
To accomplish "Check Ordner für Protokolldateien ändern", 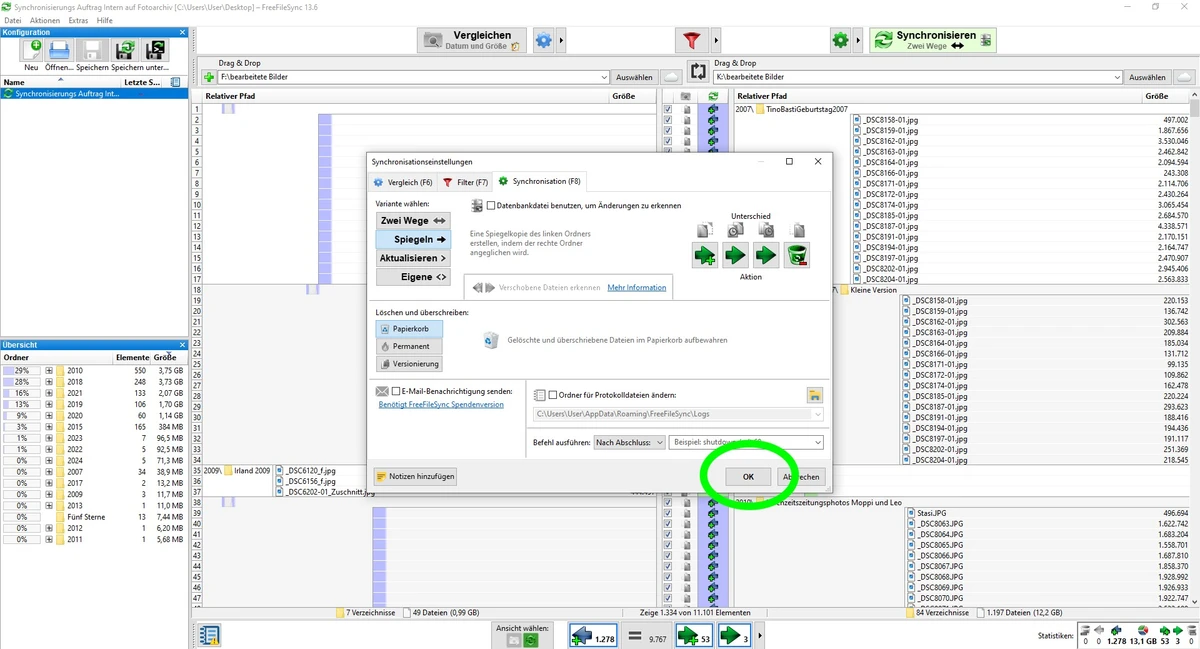I will (x=553, y=395).
